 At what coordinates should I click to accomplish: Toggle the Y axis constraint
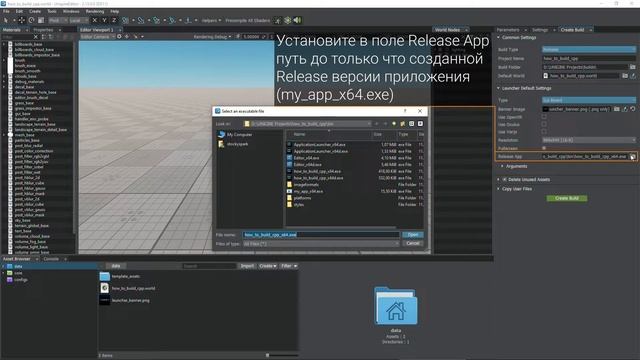point(104,20)
